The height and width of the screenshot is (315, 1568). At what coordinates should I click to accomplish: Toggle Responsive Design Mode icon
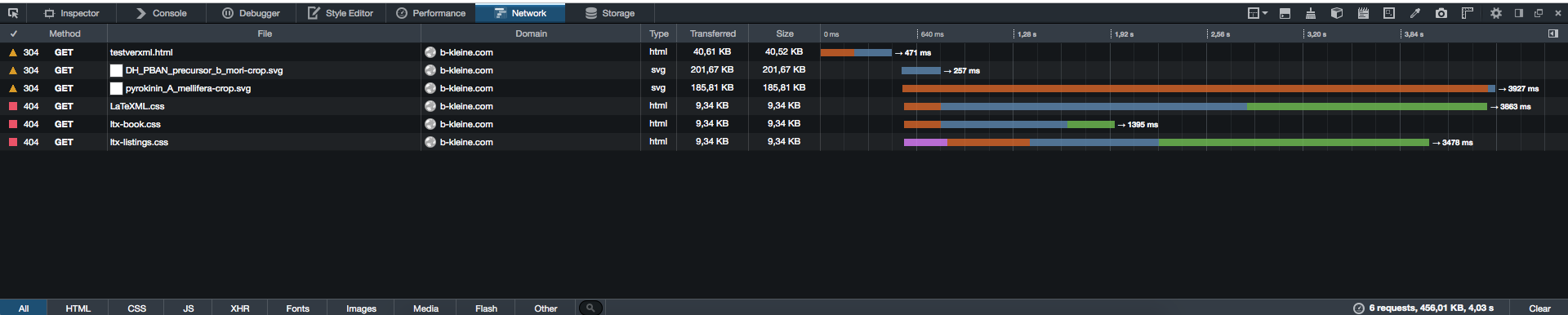[x=1389, y=13]
